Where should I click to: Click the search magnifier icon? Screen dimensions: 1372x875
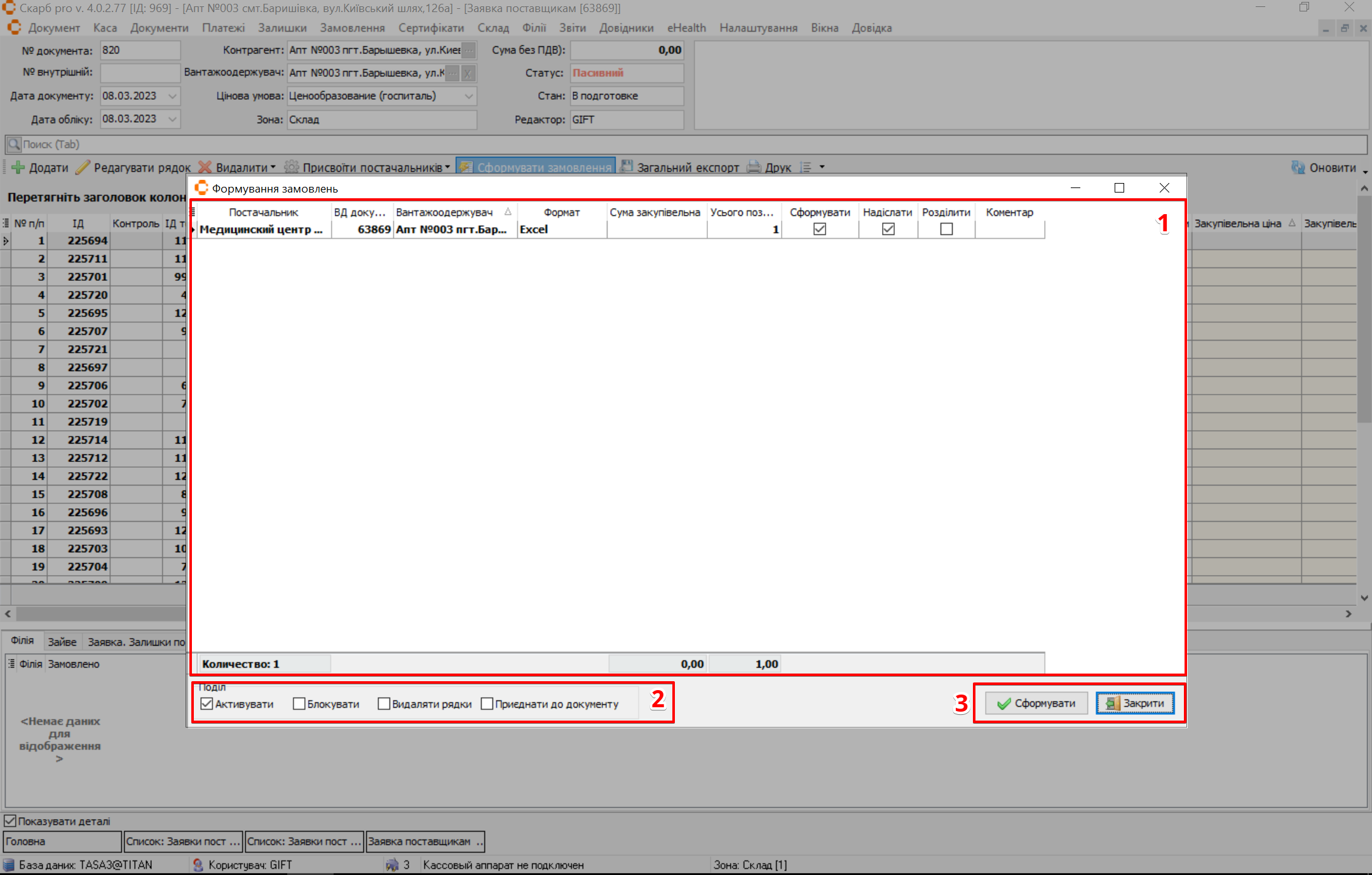tap(13, 145)
